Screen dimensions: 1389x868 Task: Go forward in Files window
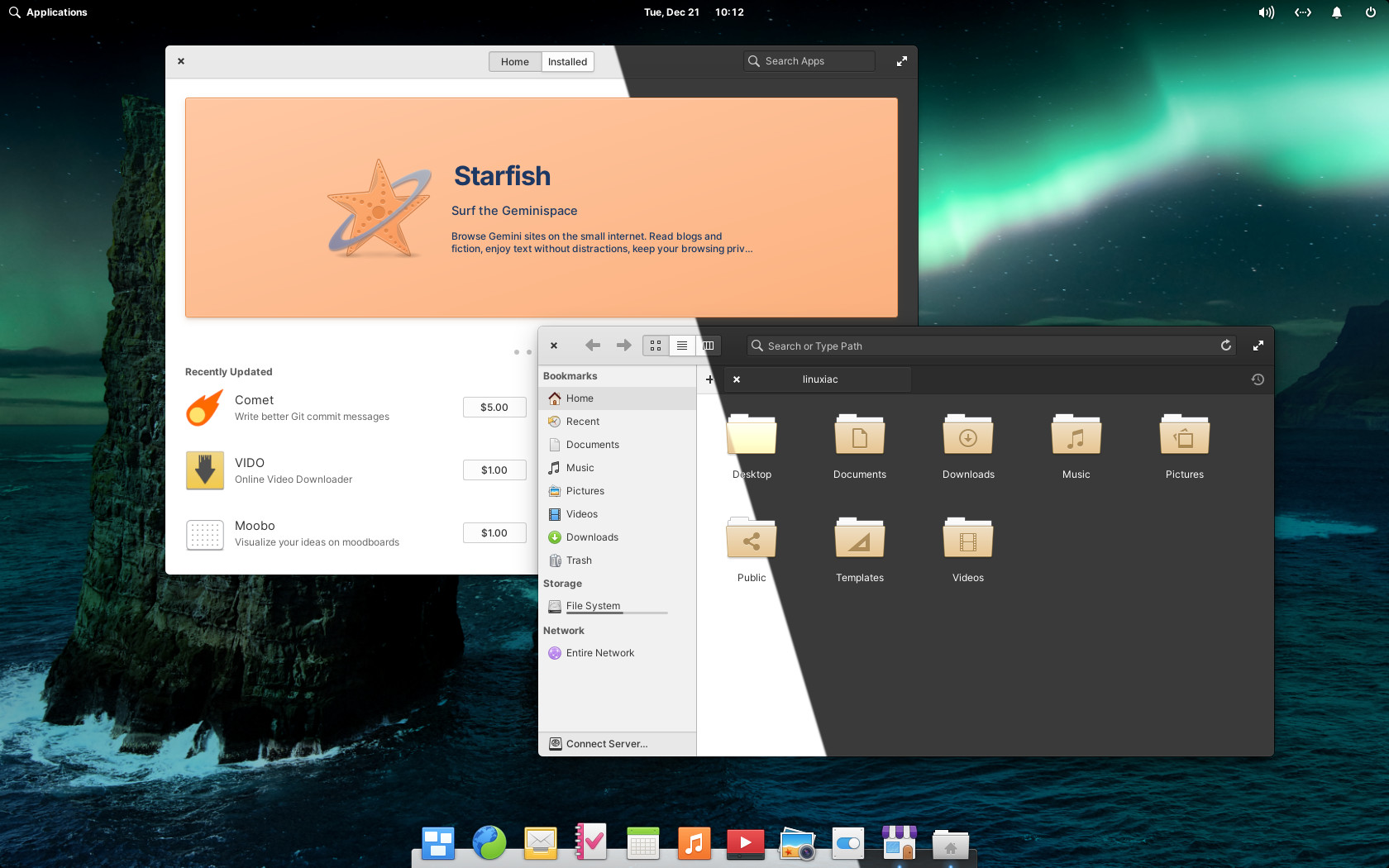[x=623, y=346]
